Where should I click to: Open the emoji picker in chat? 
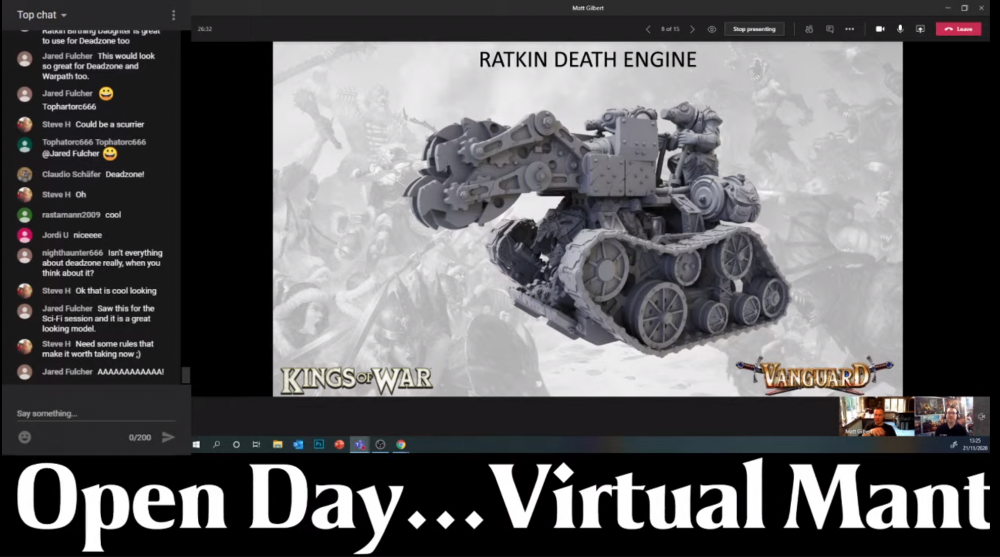[x=25, y=437]
